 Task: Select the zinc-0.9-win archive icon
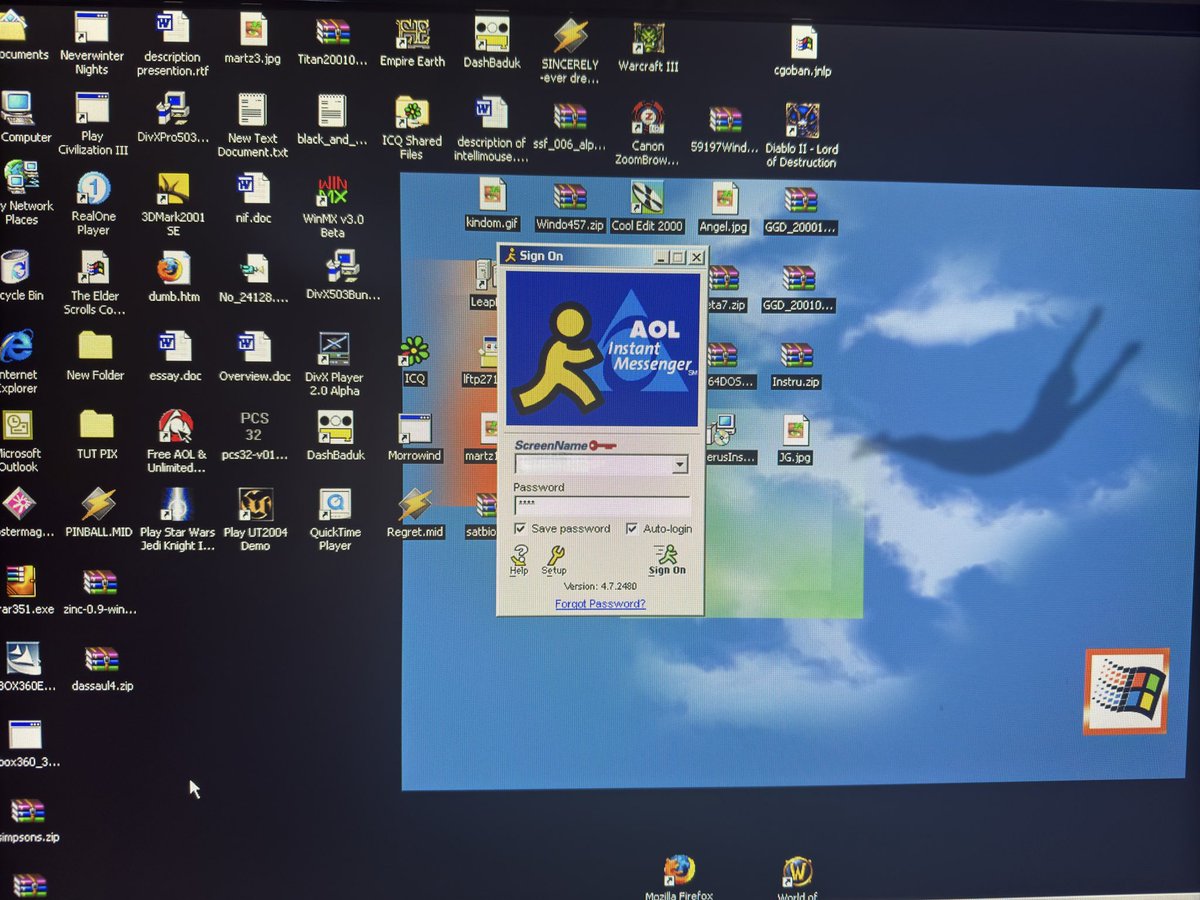pyautogui.click(x=100, y=582)
